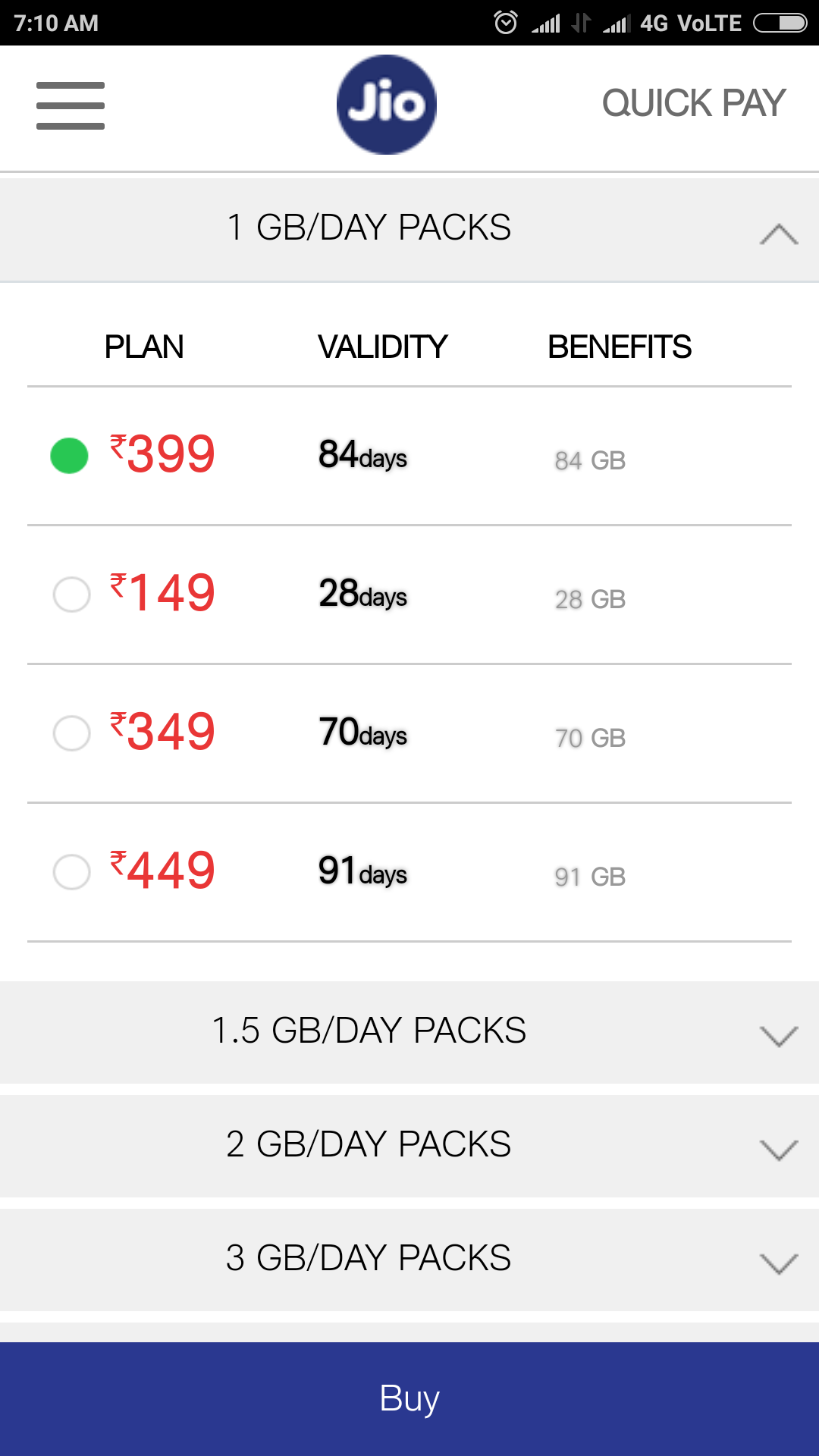
Task: Tap the alarm clock status icon
Action: [x=506, y=23]
